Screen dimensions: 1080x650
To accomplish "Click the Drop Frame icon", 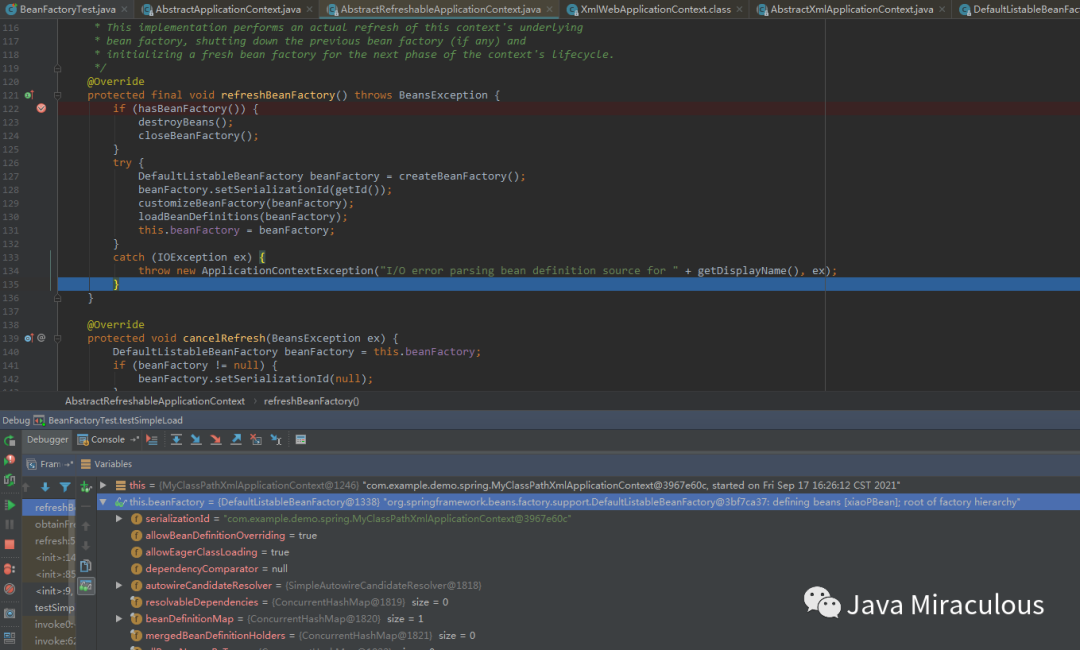I will click(256, 439).
